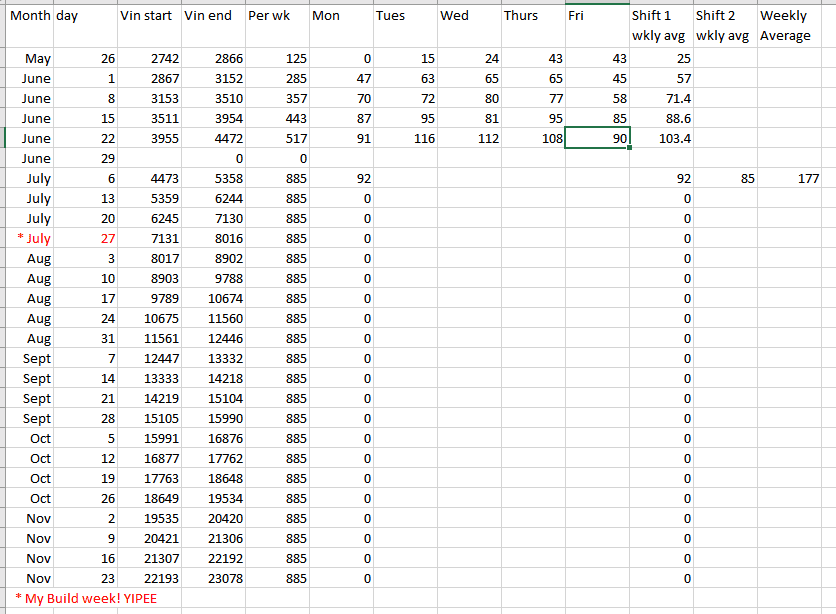
Task: Select the Shift 1 average cell 71.4
Action: pos(660,99)
